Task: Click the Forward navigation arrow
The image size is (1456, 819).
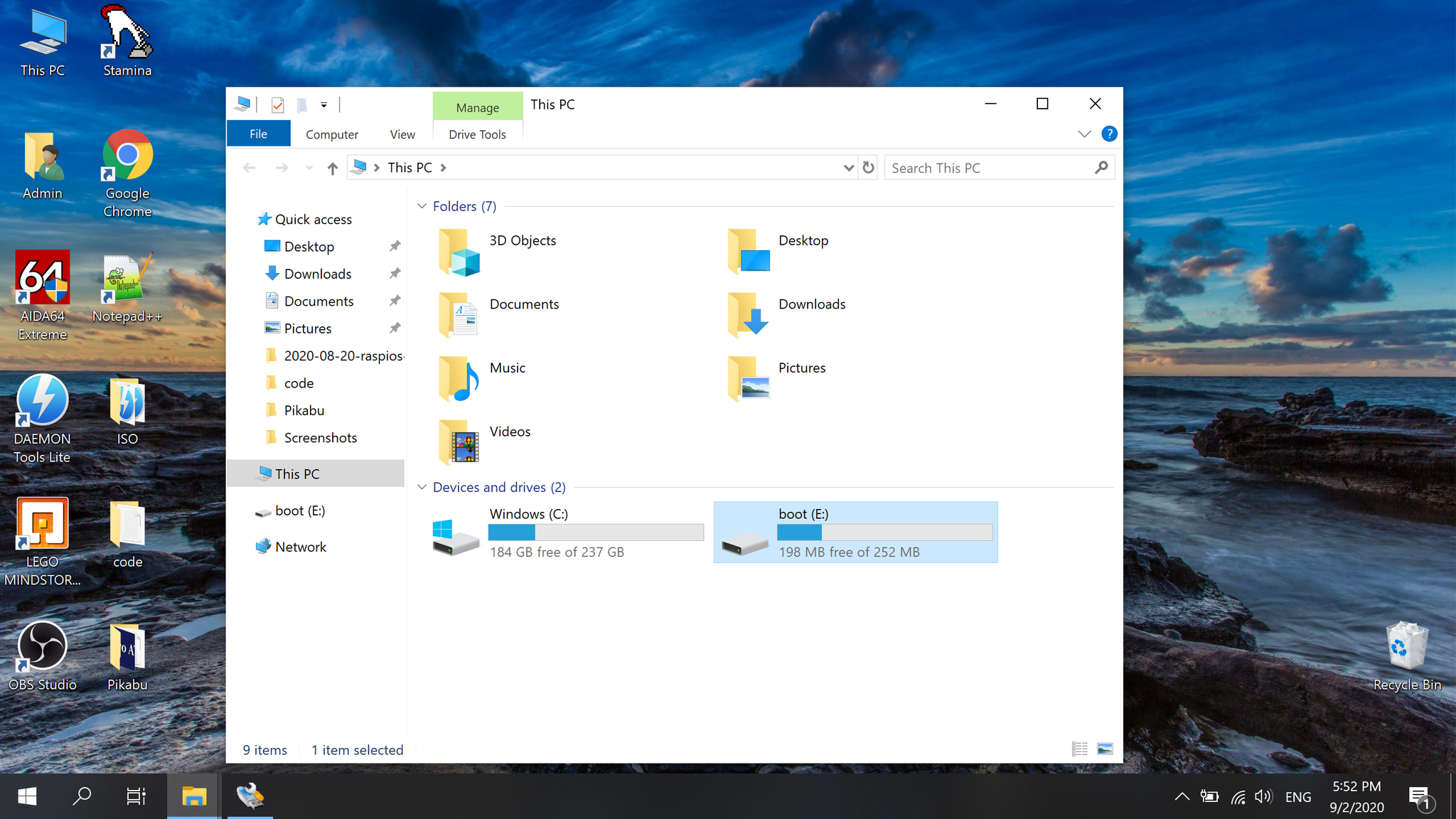Action: (x=282, y=168)
